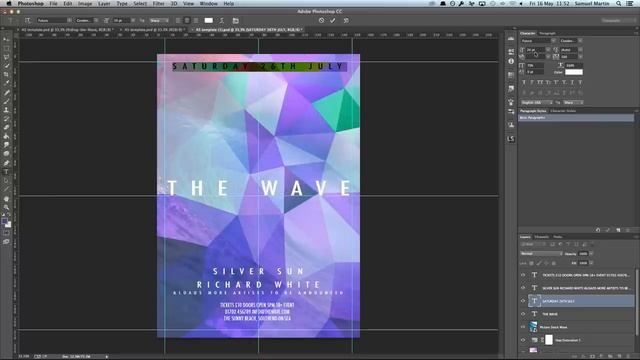This screenshot has width=640, height=360.
Task: Open the Filter menu
Action: pos(158,3)
